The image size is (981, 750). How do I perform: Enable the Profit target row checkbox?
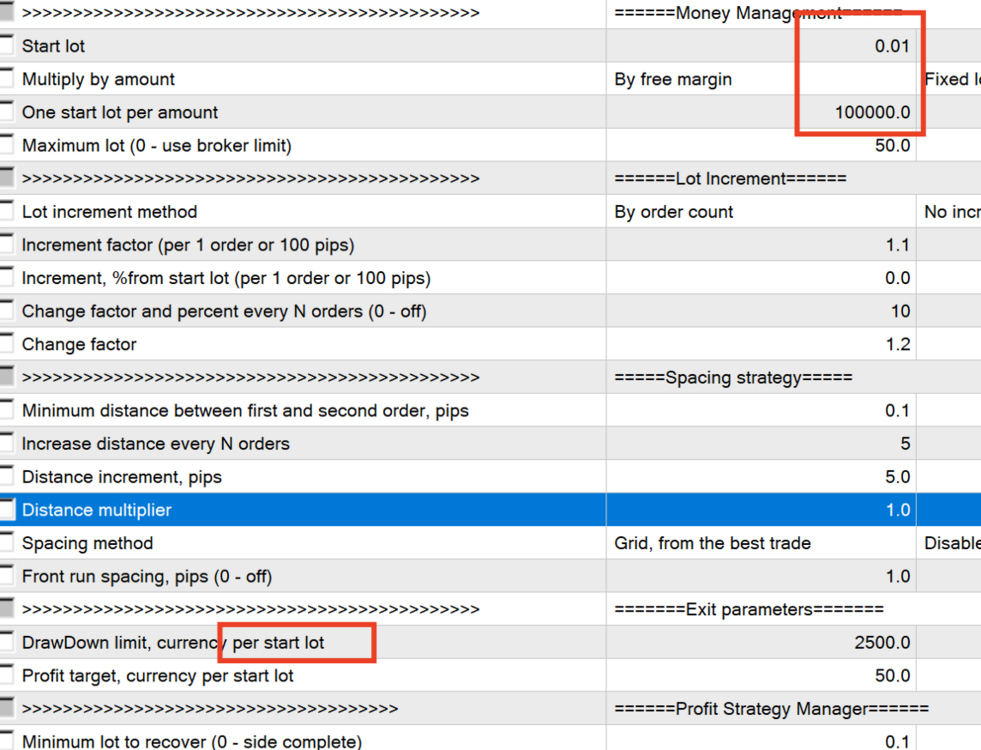(6, 676)
